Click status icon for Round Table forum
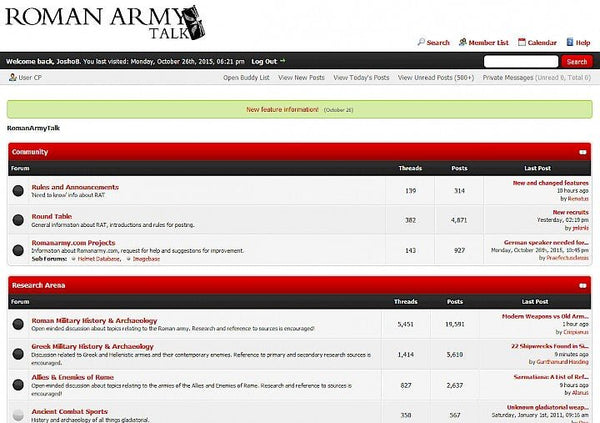 (18, 220)
